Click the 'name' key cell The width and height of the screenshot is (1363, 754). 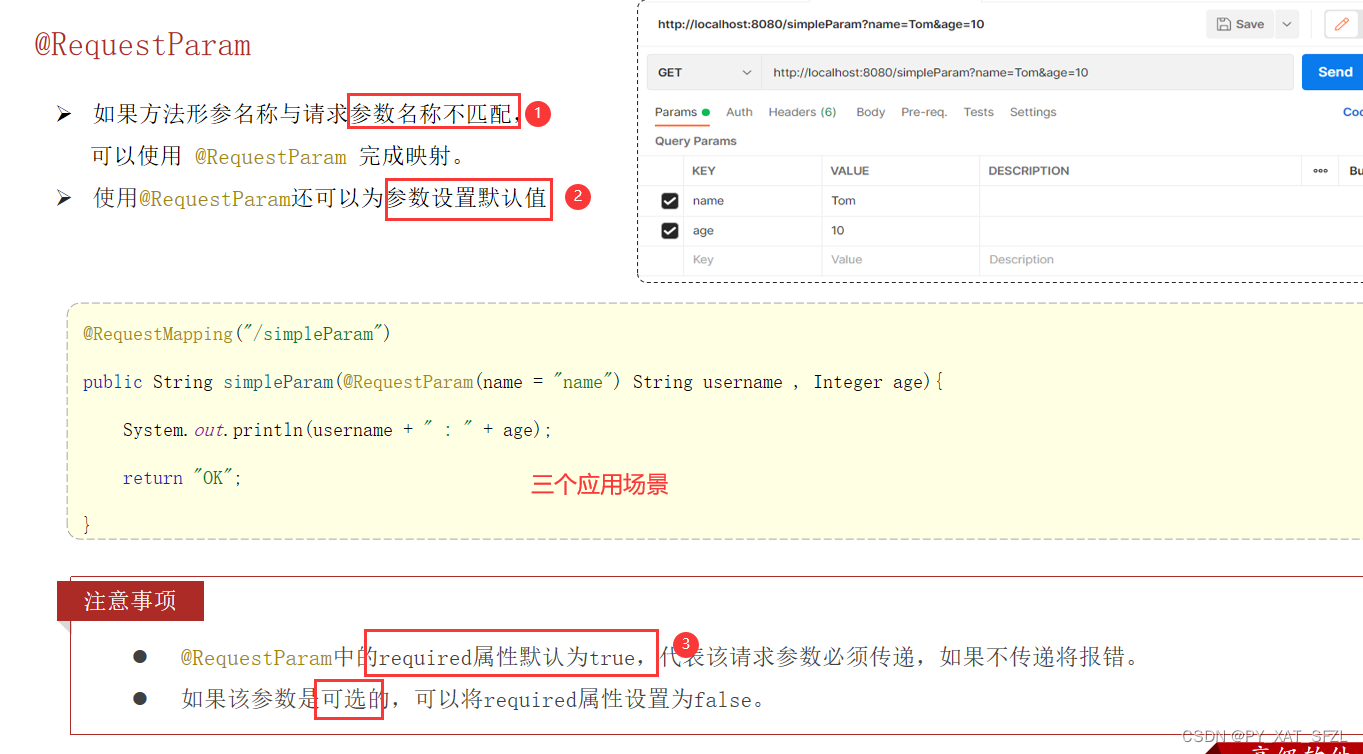[751, 201]
